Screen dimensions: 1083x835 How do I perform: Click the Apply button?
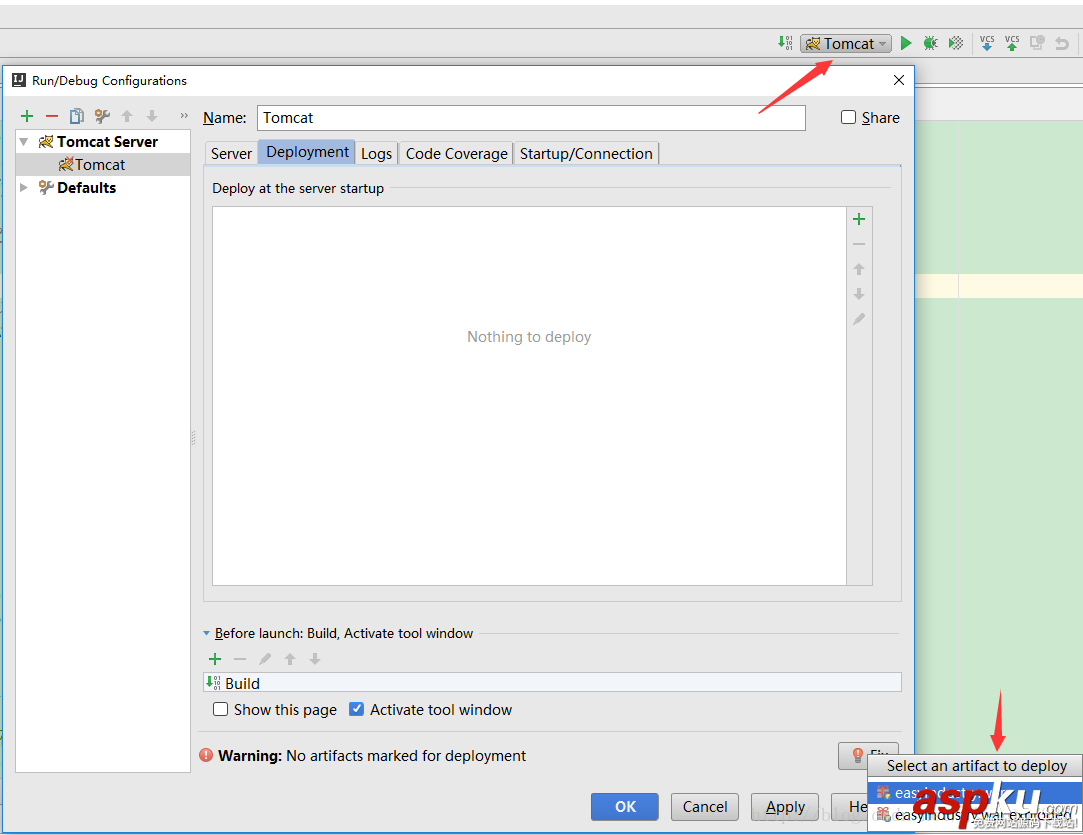point(785,807)
